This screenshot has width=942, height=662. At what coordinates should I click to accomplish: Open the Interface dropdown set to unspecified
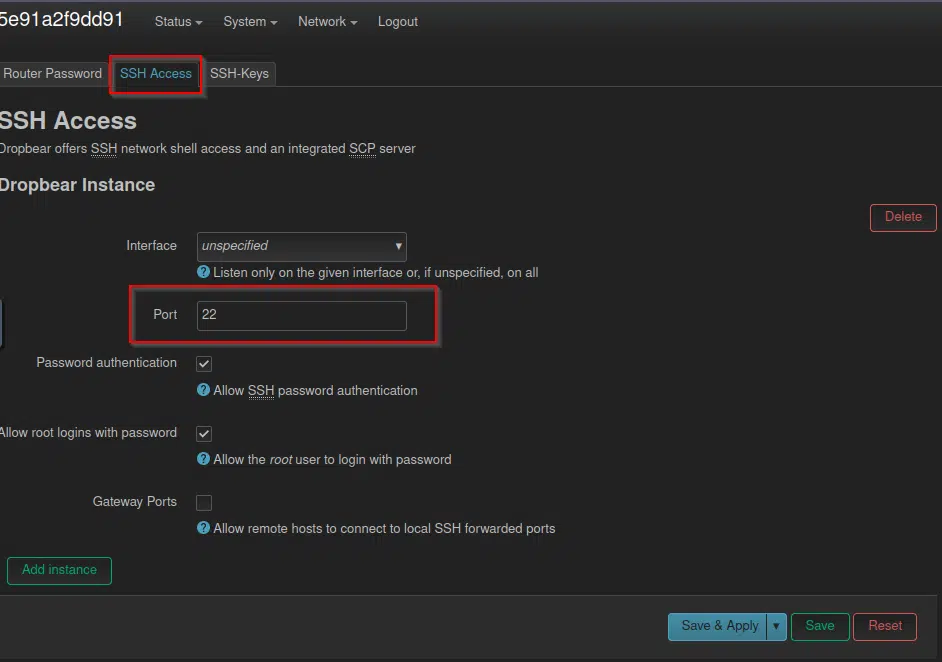(302, 246)
